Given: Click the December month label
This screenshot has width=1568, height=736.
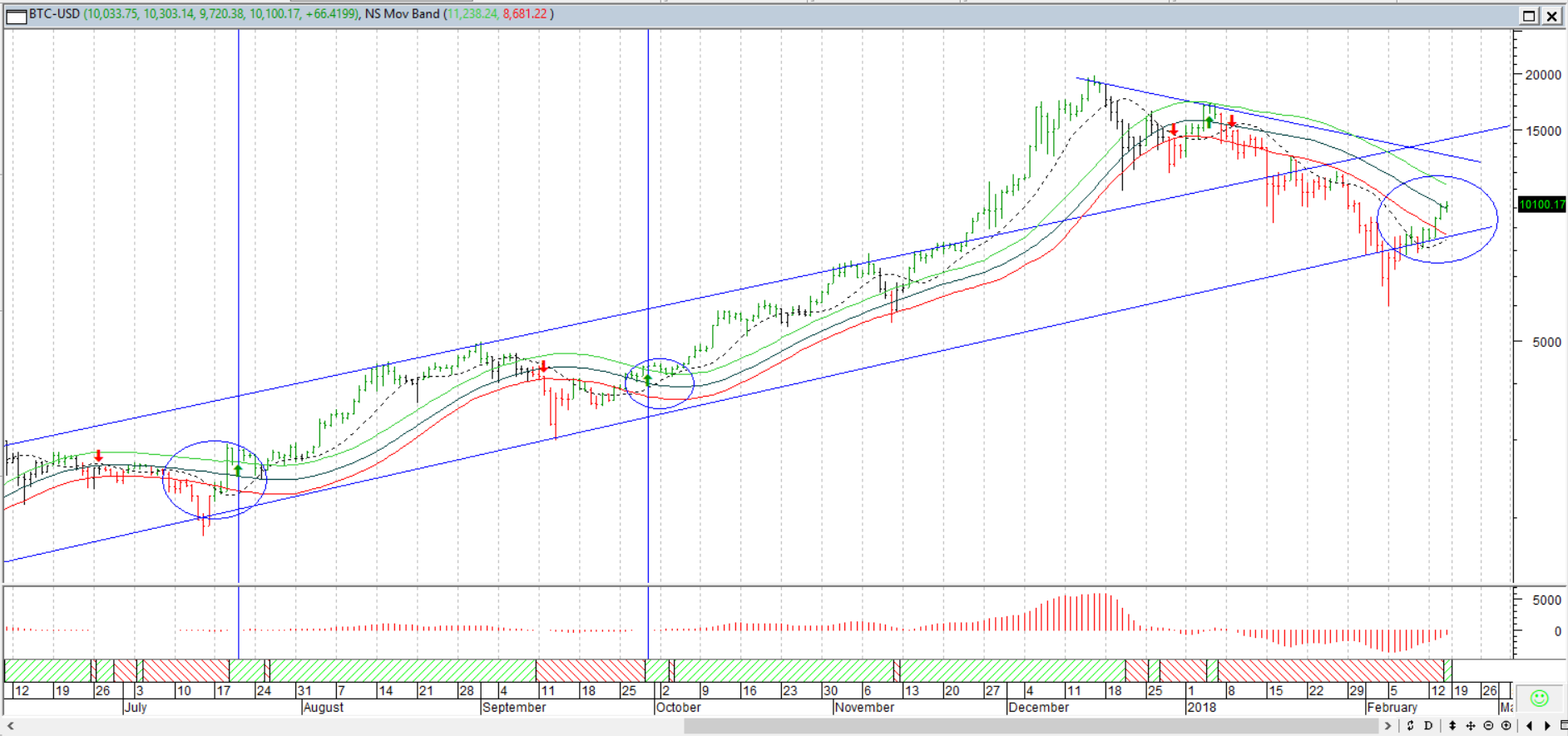Looking at the screenshot, I should (1039, 708).
